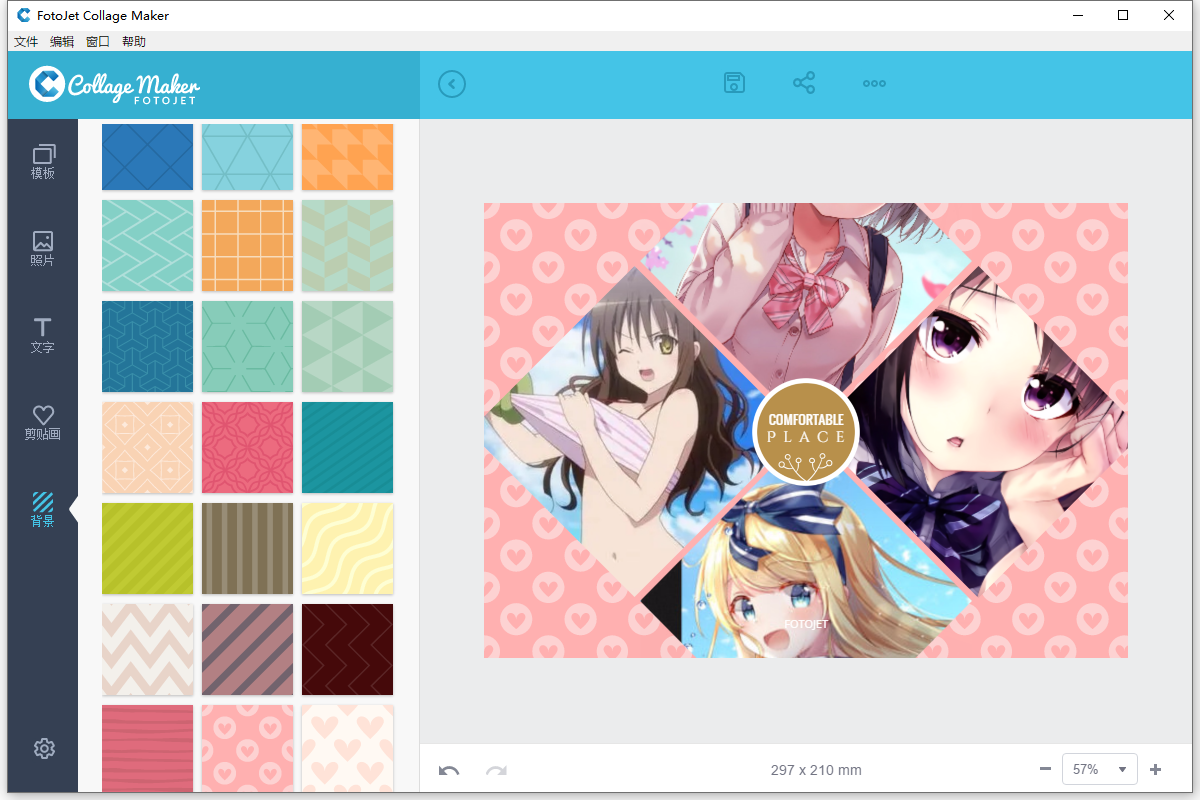Screen dimensions: 1200x800
Task: Click the share icon in top bar
Action: [804, 83]
